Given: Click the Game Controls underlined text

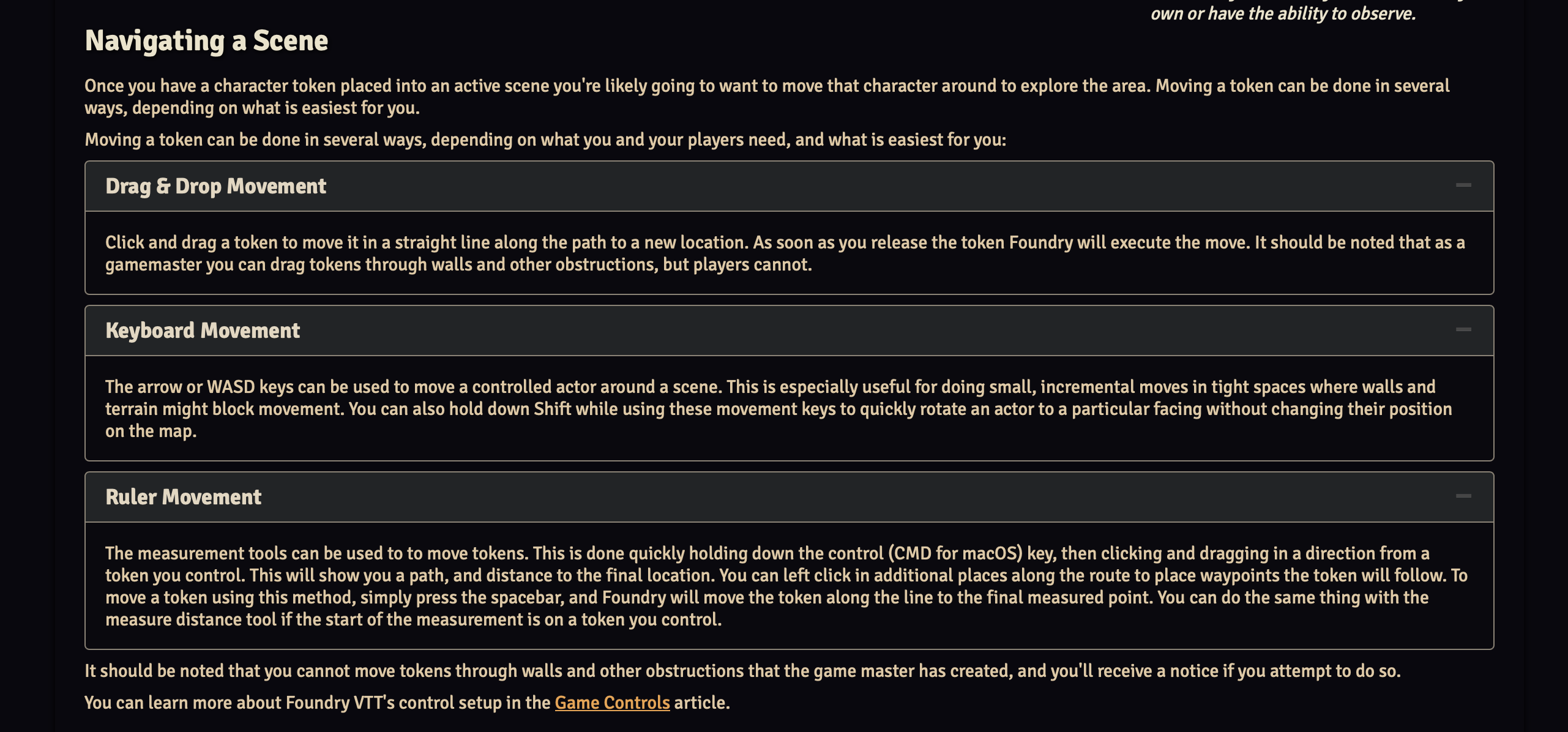Looking at the screenshot, I should pyautogui.click(x=611, y=703).
